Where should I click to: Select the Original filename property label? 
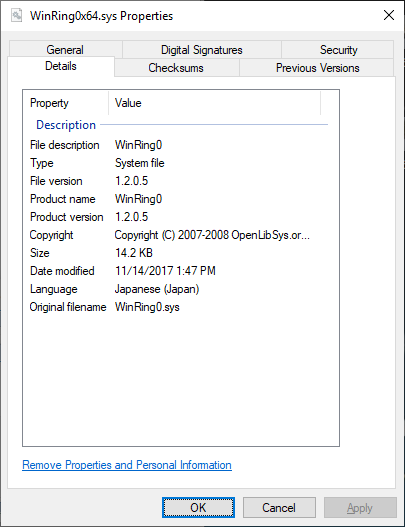point(68,307)
